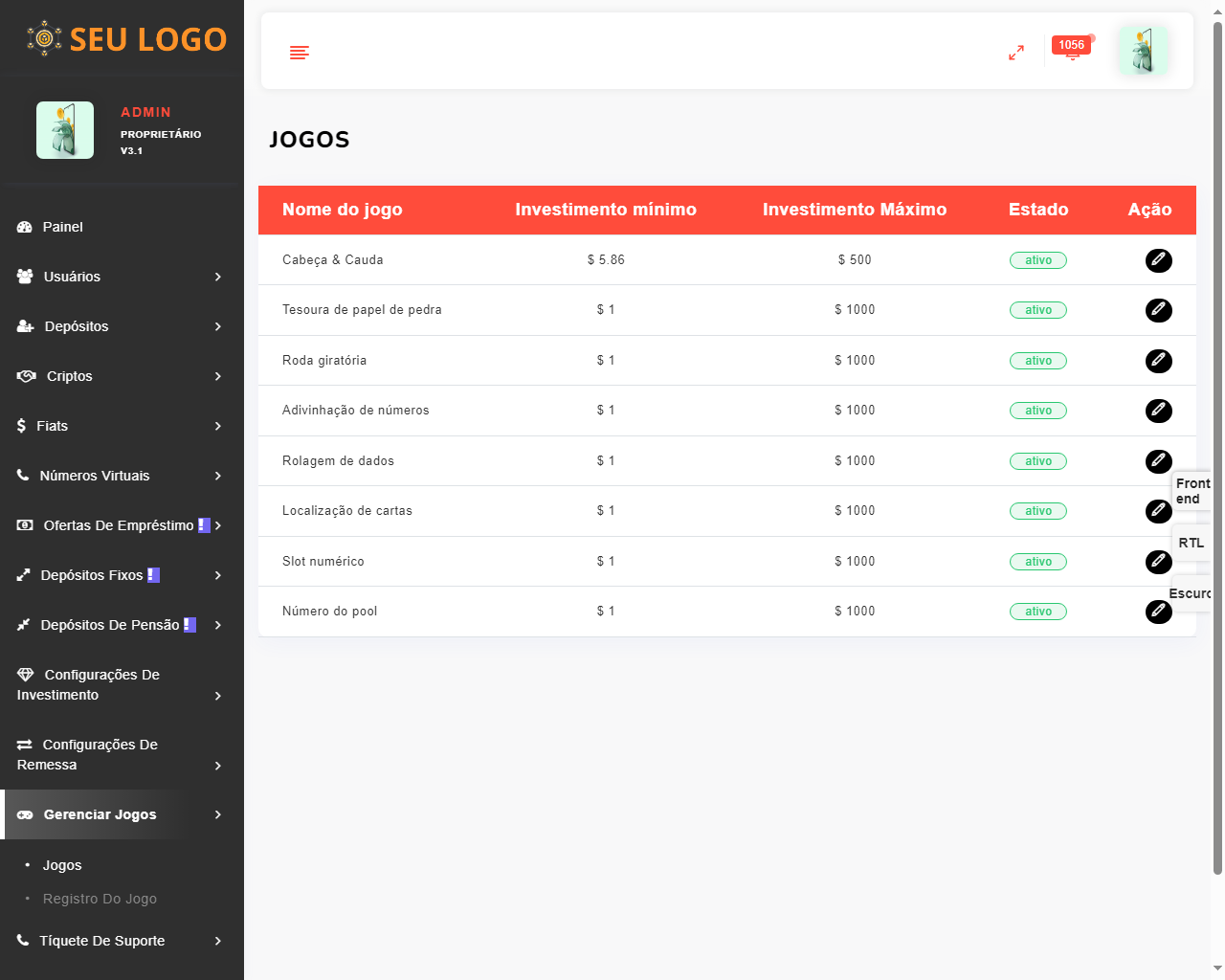The image size is (1225, 980).
Task: Click edit pencil for Tesoura de papel de pedra
Action: pos(1158,310)
